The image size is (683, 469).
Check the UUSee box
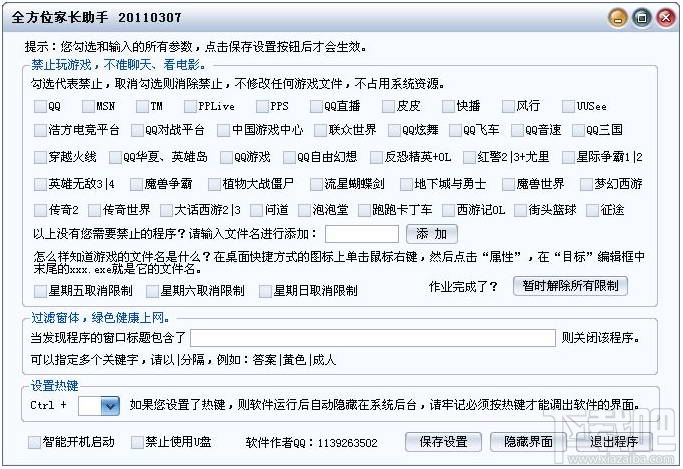tap(568, 106)
